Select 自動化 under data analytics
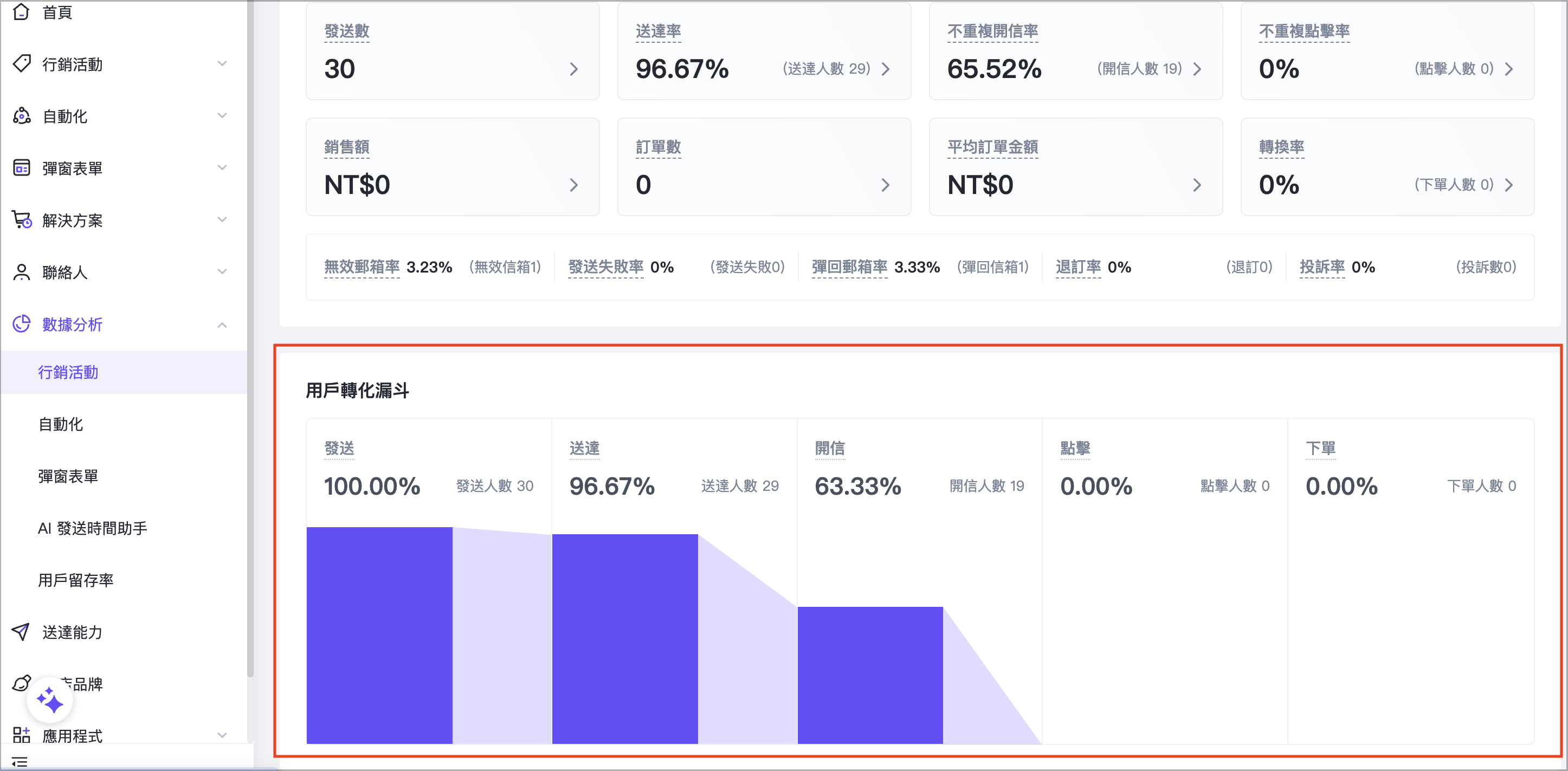1568x771 pixels. click(61, 424)
